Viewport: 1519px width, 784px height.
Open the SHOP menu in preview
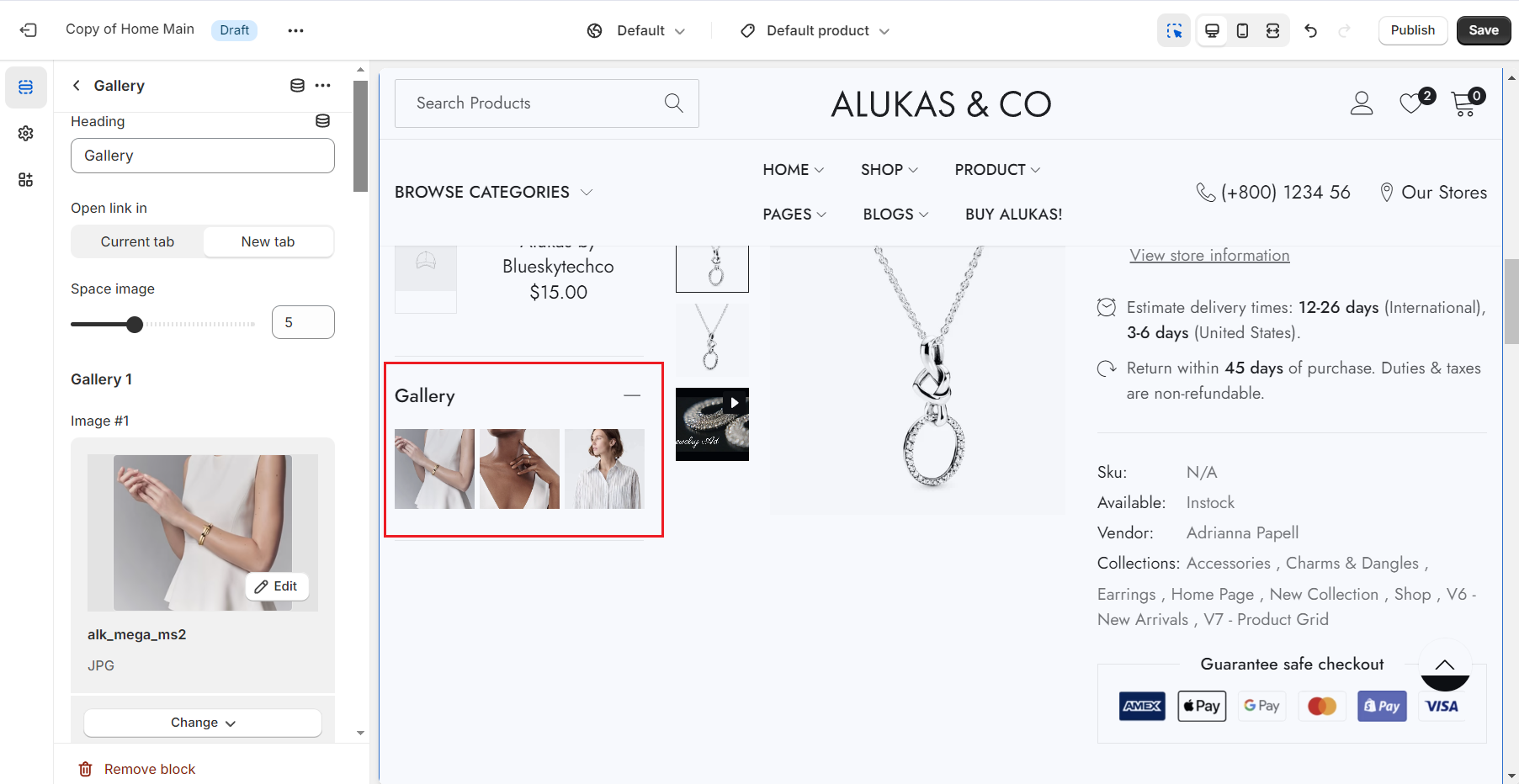[x=889, y=170]
